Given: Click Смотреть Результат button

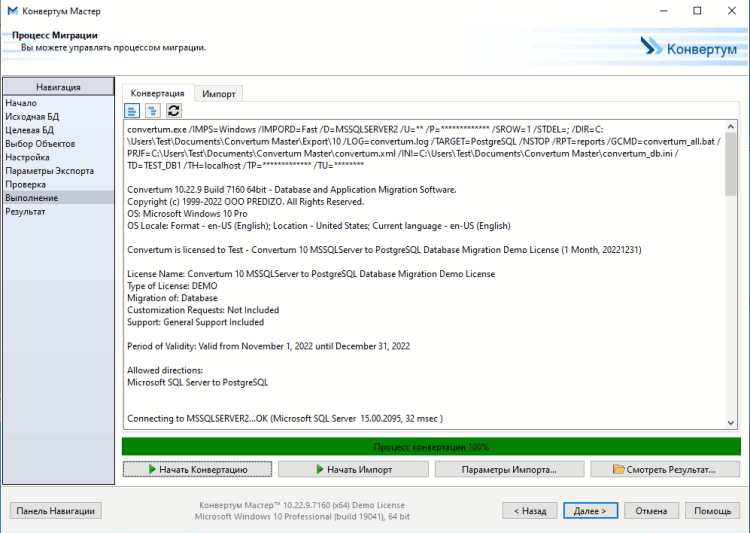Looking at the screenshot, I should pos(665,469).
